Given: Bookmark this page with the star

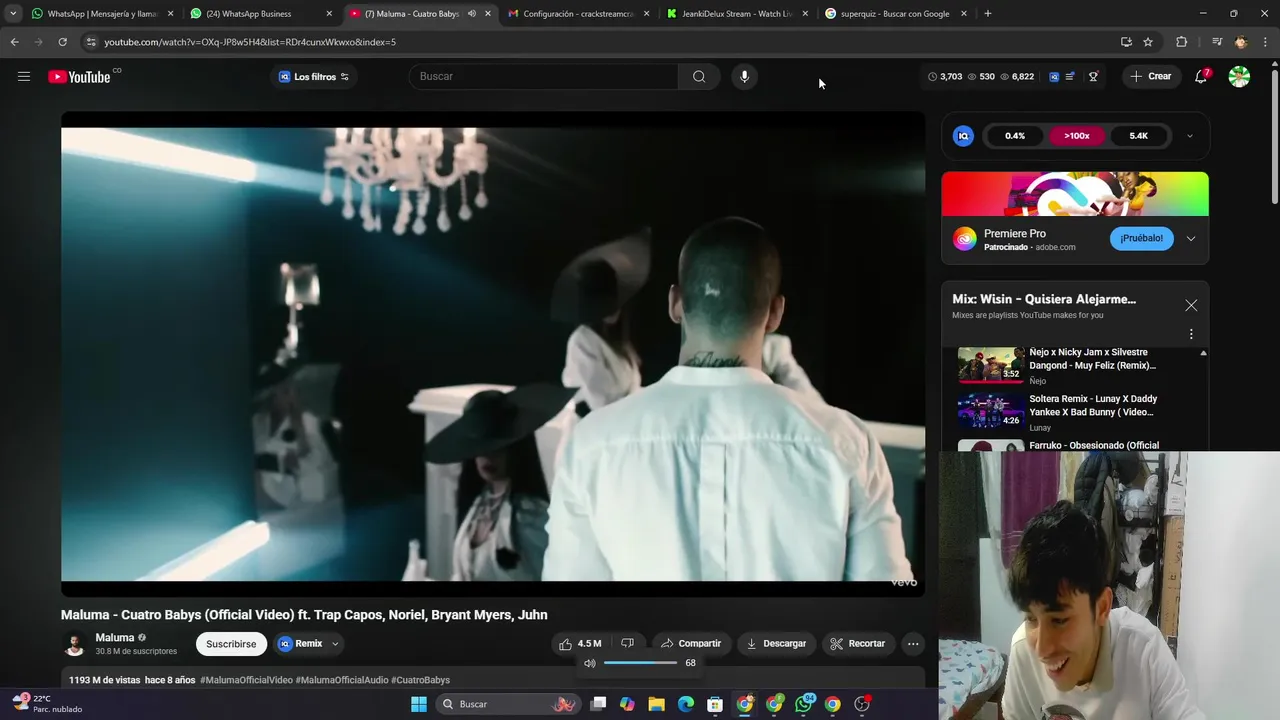Looking at the screenshot, I should (1148, 42).
